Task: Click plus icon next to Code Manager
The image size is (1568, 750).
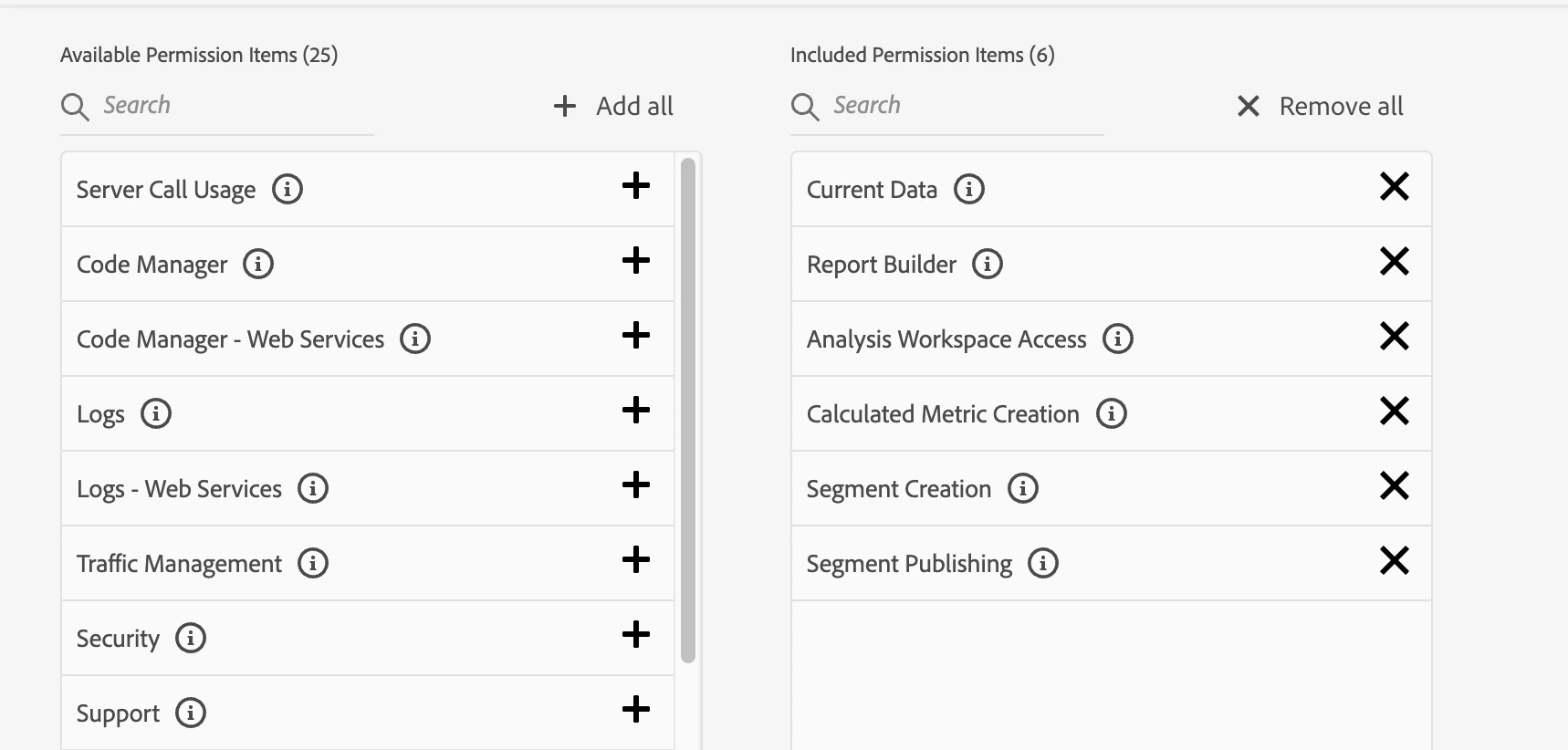Action: tap(635, 262)
